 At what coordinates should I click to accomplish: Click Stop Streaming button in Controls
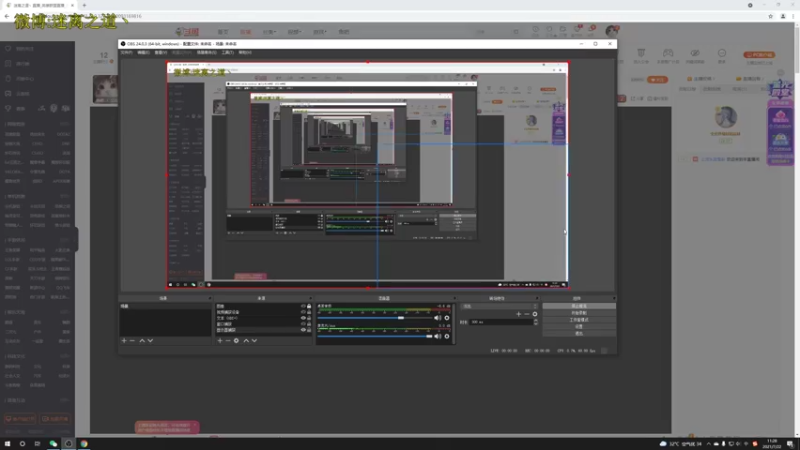point(579,306)
